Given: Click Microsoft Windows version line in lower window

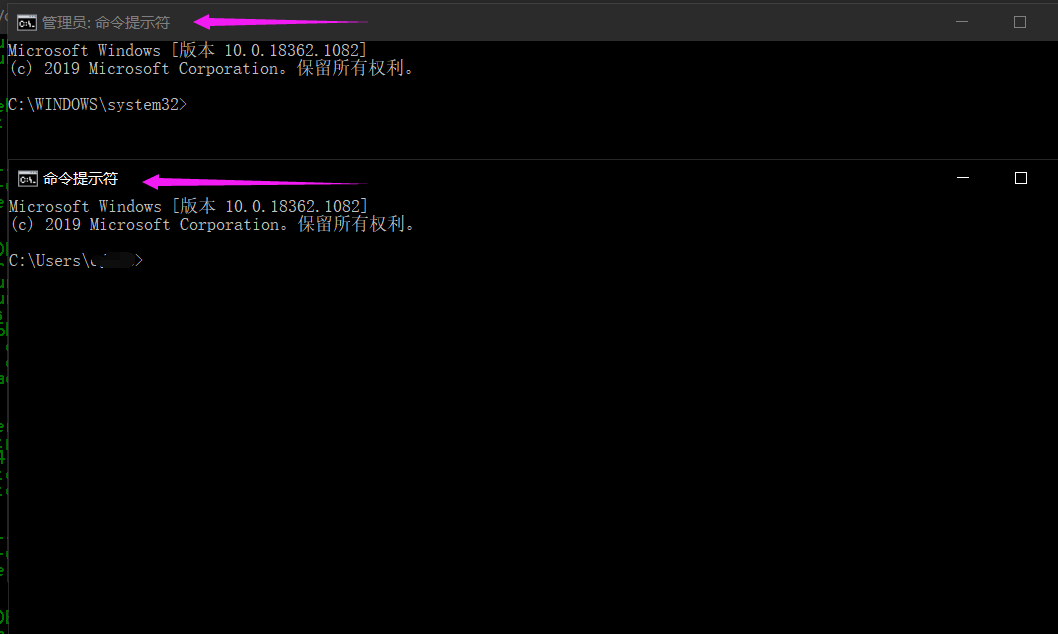Looking at the screenshot, I should [188, 206].
